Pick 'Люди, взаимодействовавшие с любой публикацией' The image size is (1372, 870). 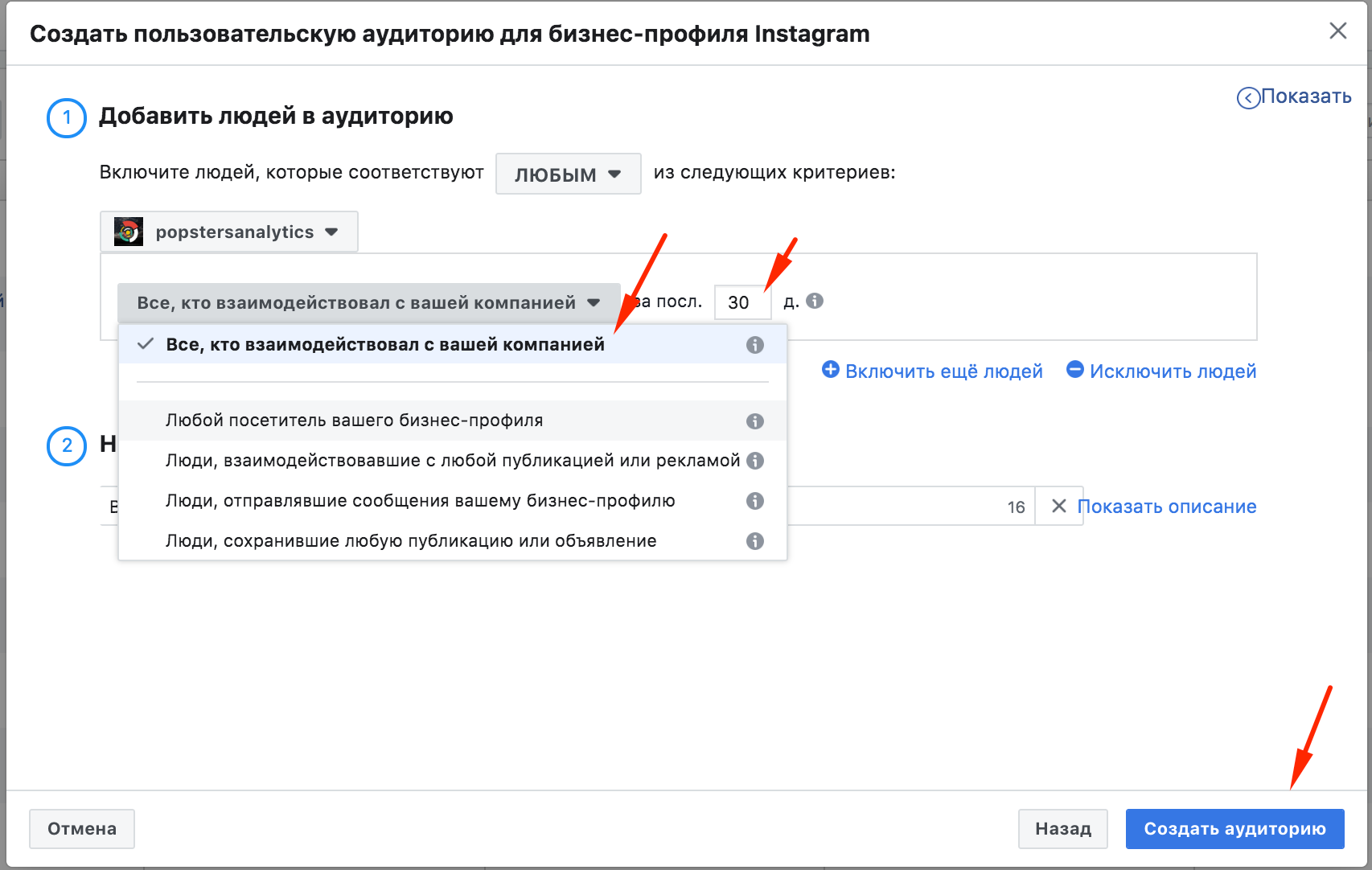452,461
